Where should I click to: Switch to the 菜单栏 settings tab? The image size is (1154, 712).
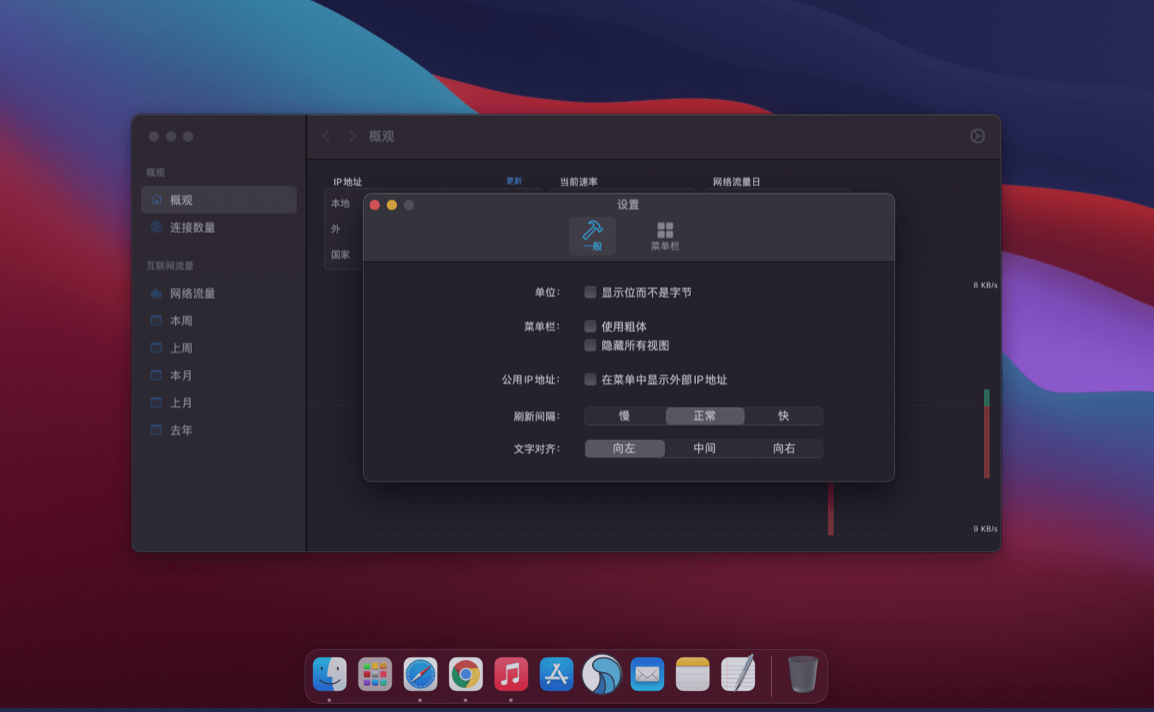[x=664, y=236]
